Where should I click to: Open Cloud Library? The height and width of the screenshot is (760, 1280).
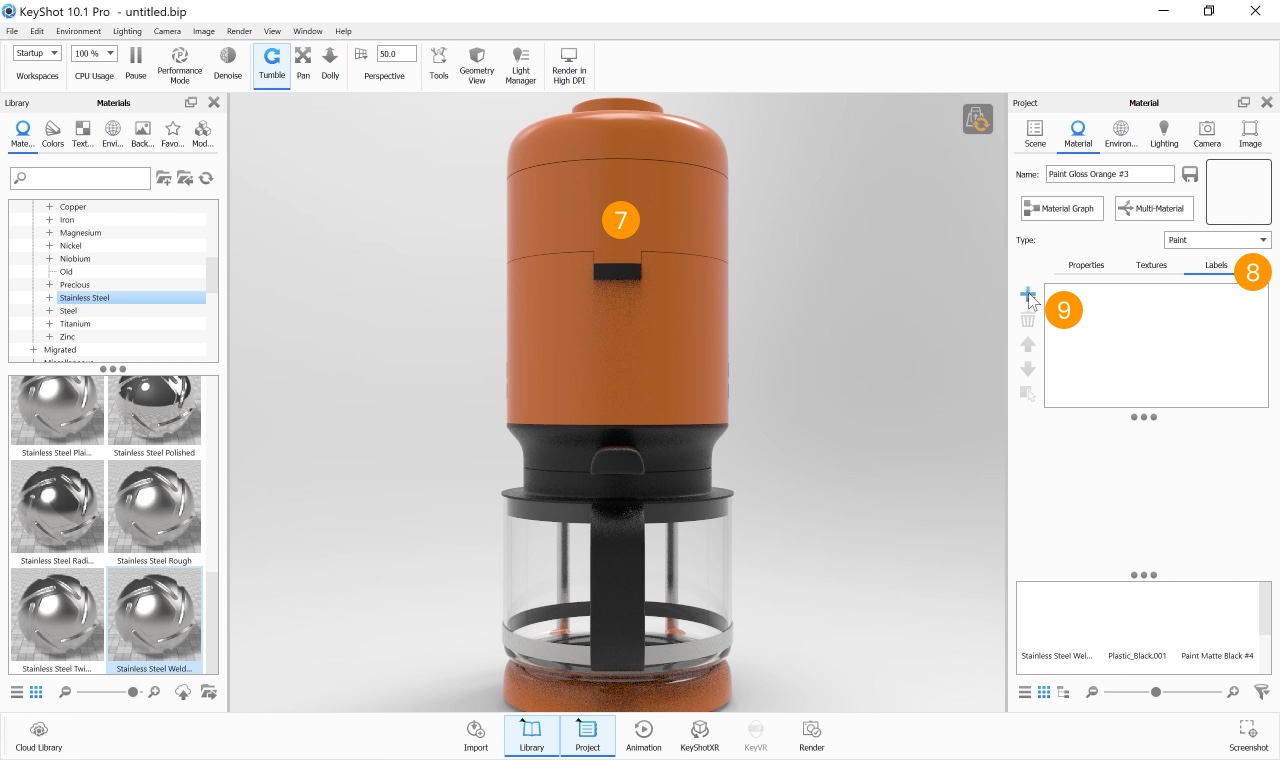pyautogui.click(x=39, y=735)
